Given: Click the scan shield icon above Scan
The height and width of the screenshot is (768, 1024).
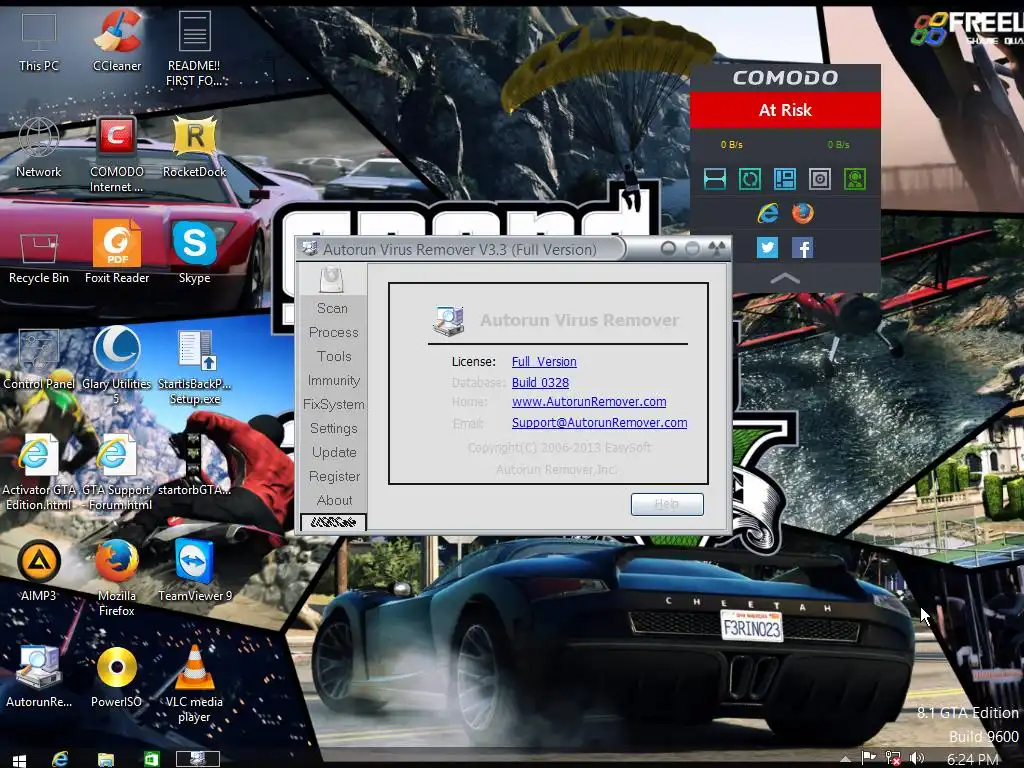Looking at the screenshot, I should coord(332,280).
